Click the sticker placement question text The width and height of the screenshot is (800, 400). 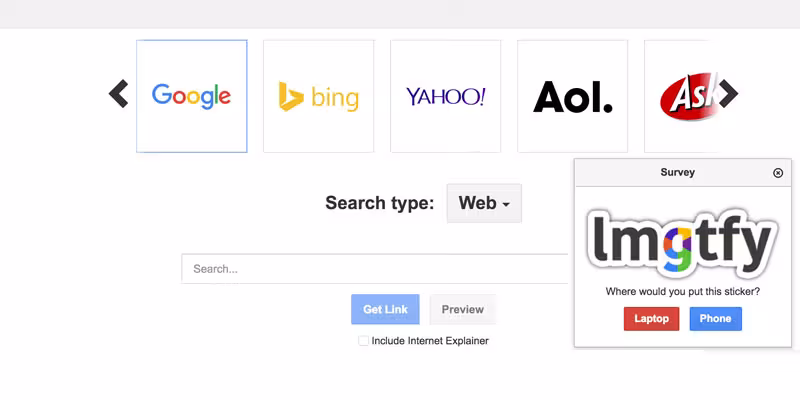point(682,292)
